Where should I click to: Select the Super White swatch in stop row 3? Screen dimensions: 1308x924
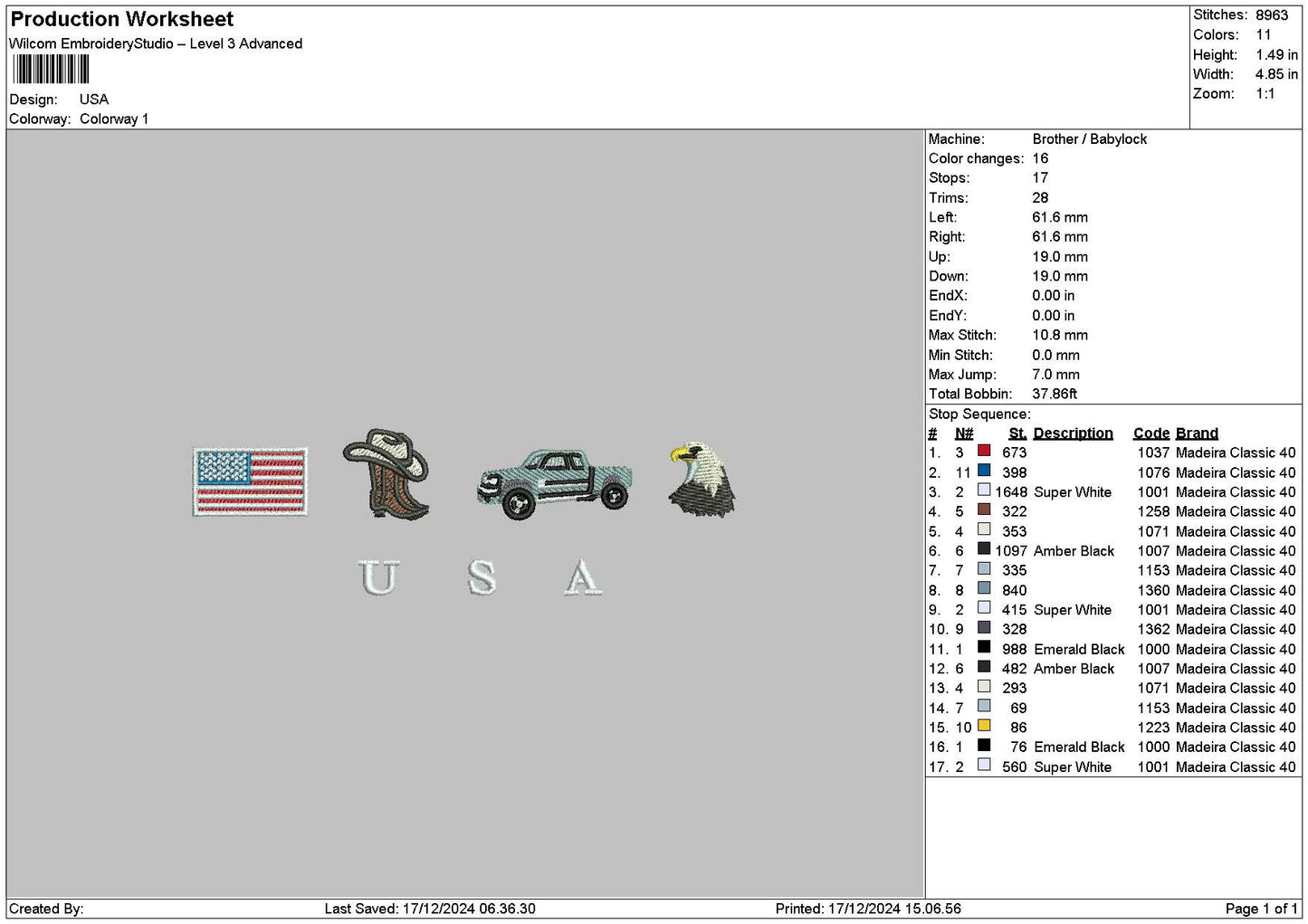click(x=984, y=491)
